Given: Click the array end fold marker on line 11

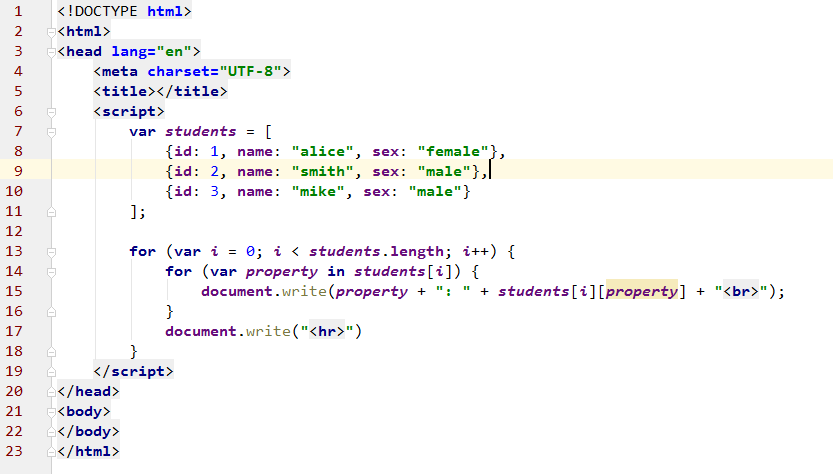Looking at the screenshot, I should [51, 212].
